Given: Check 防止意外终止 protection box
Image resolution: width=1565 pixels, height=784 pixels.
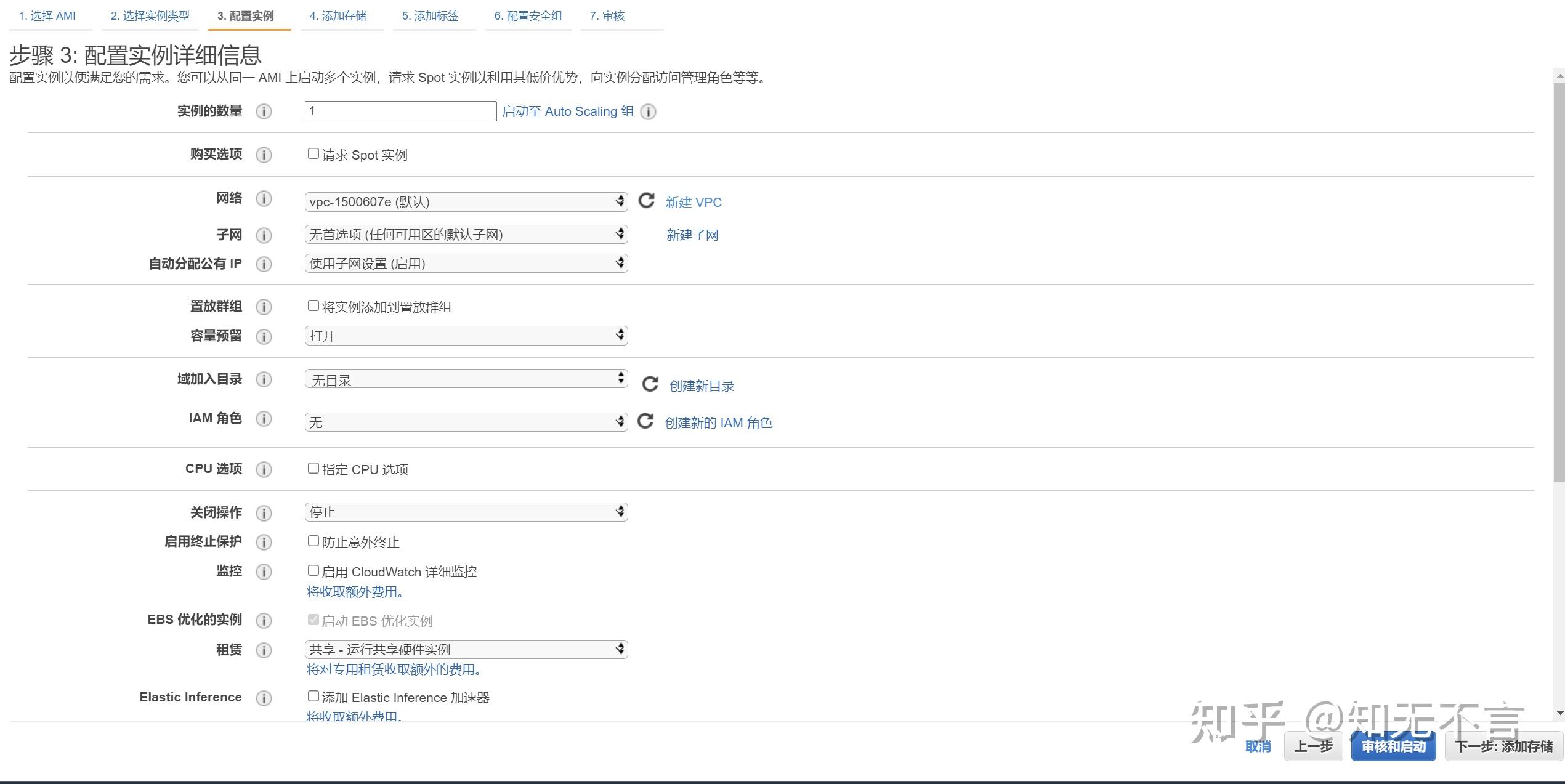Looking at the screenshot, I should click(x=313, y=541).
